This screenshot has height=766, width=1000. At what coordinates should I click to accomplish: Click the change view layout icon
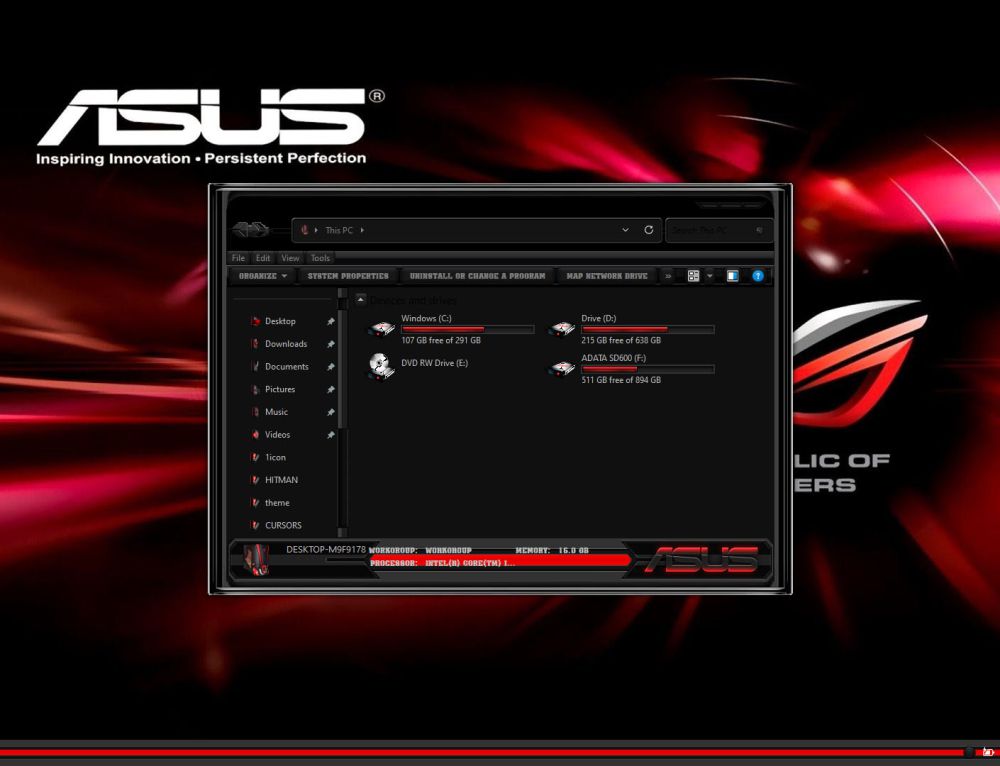coord(693,276)
